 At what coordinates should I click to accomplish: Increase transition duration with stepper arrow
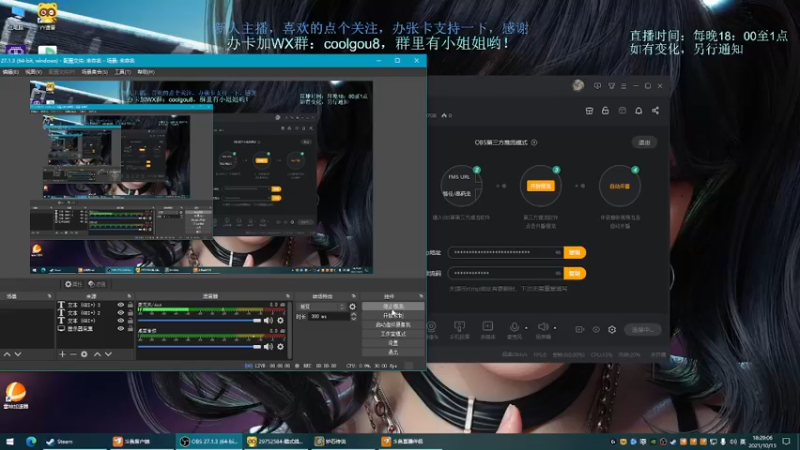point(353,314)
